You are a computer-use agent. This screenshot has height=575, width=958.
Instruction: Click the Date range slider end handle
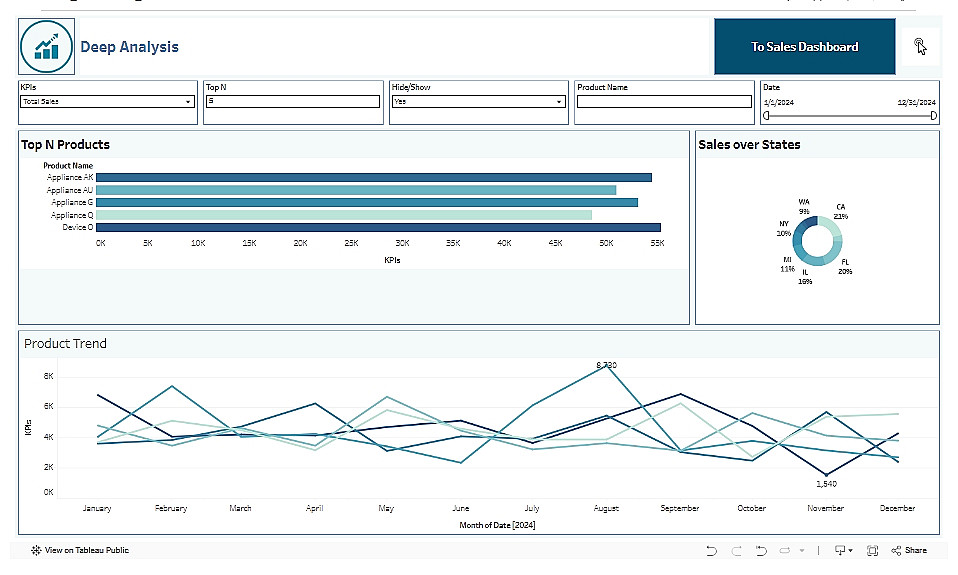(934, 115)
